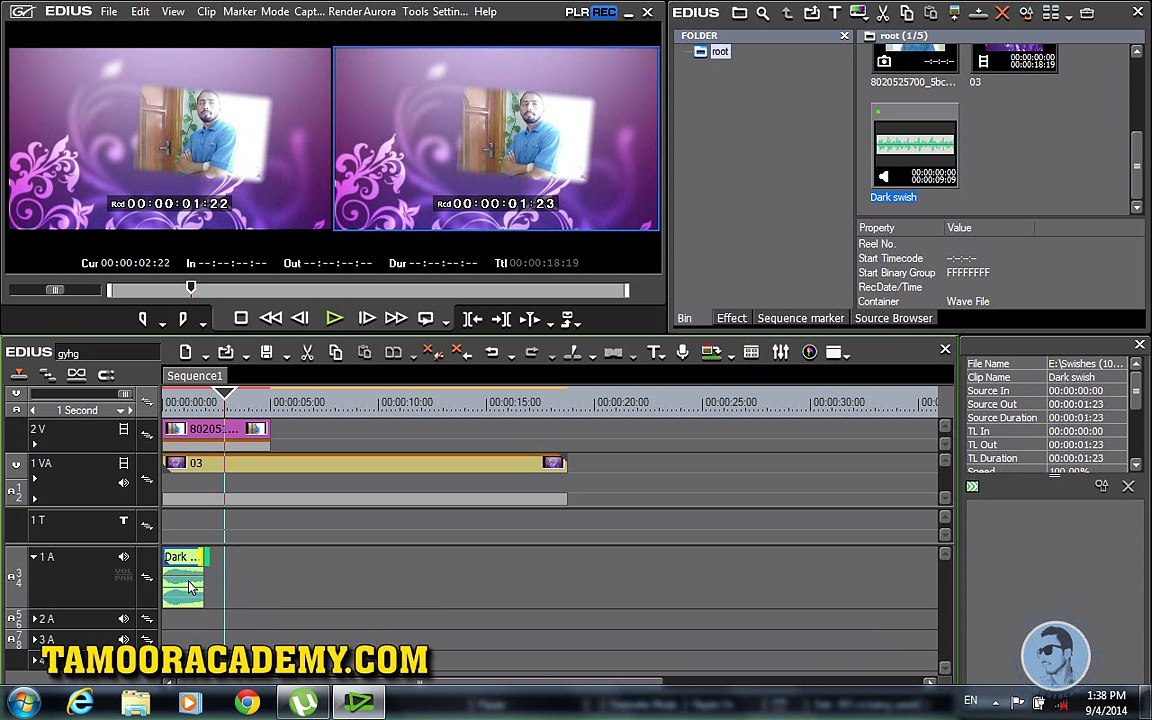Toggle Group/Link mode icon
The width and height of the screenshot is (1152, 720).
pyautogui.click(x=76, y=375)
